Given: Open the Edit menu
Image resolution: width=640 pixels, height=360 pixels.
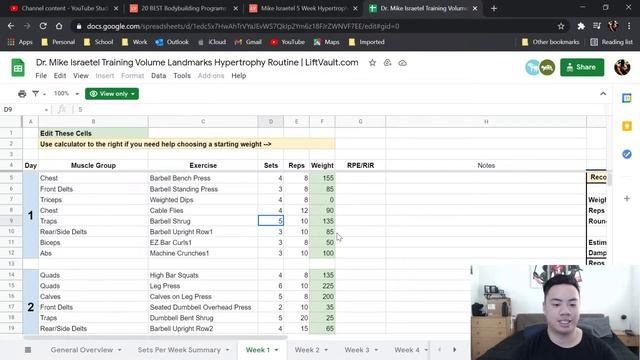Looking at the screenshot, I should pos(60,76).
